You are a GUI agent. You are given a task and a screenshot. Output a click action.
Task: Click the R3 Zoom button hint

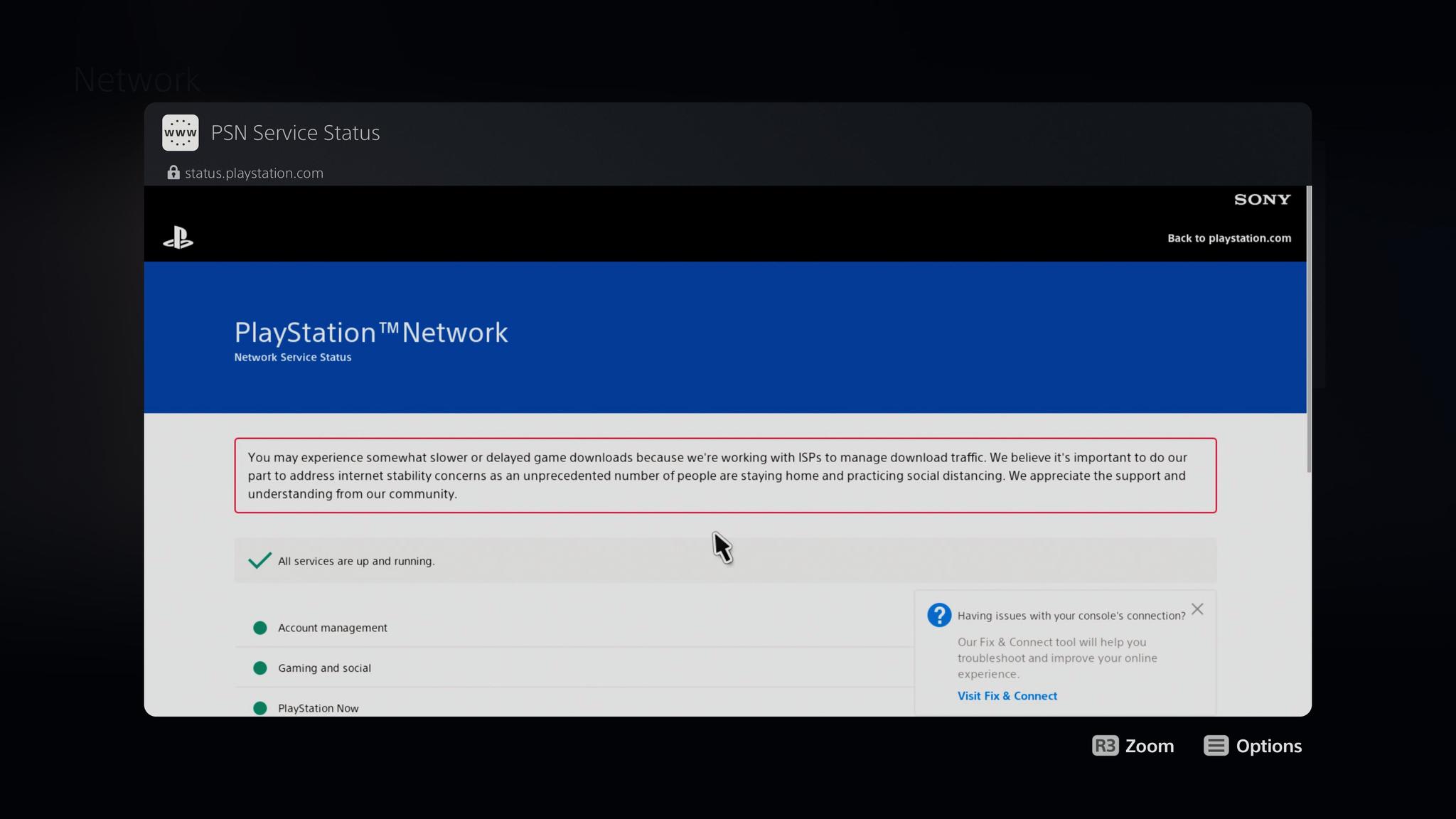[1133, 746]
